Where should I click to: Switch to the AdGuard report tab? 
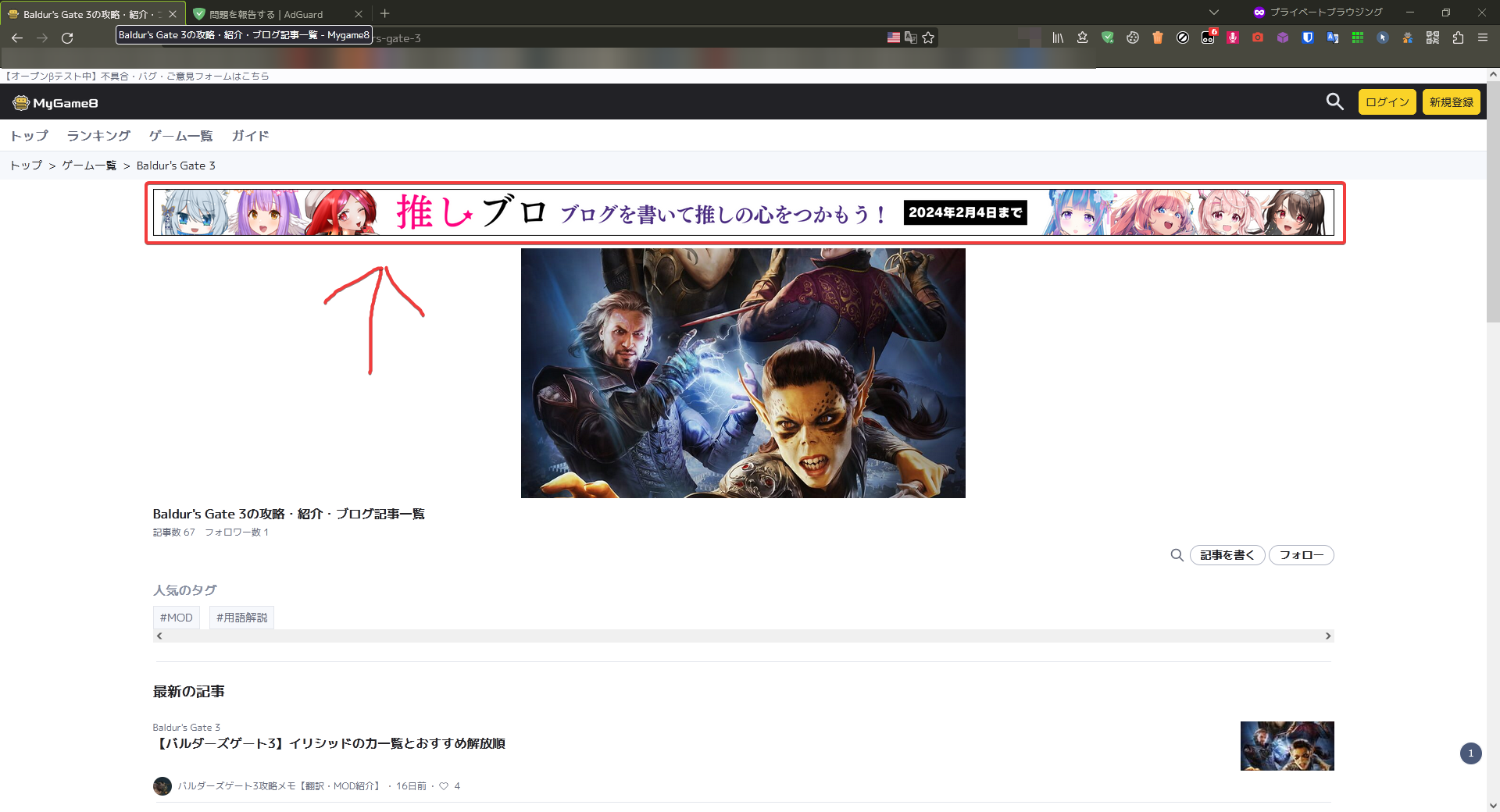pyautogui.click(x=266, y=13)
